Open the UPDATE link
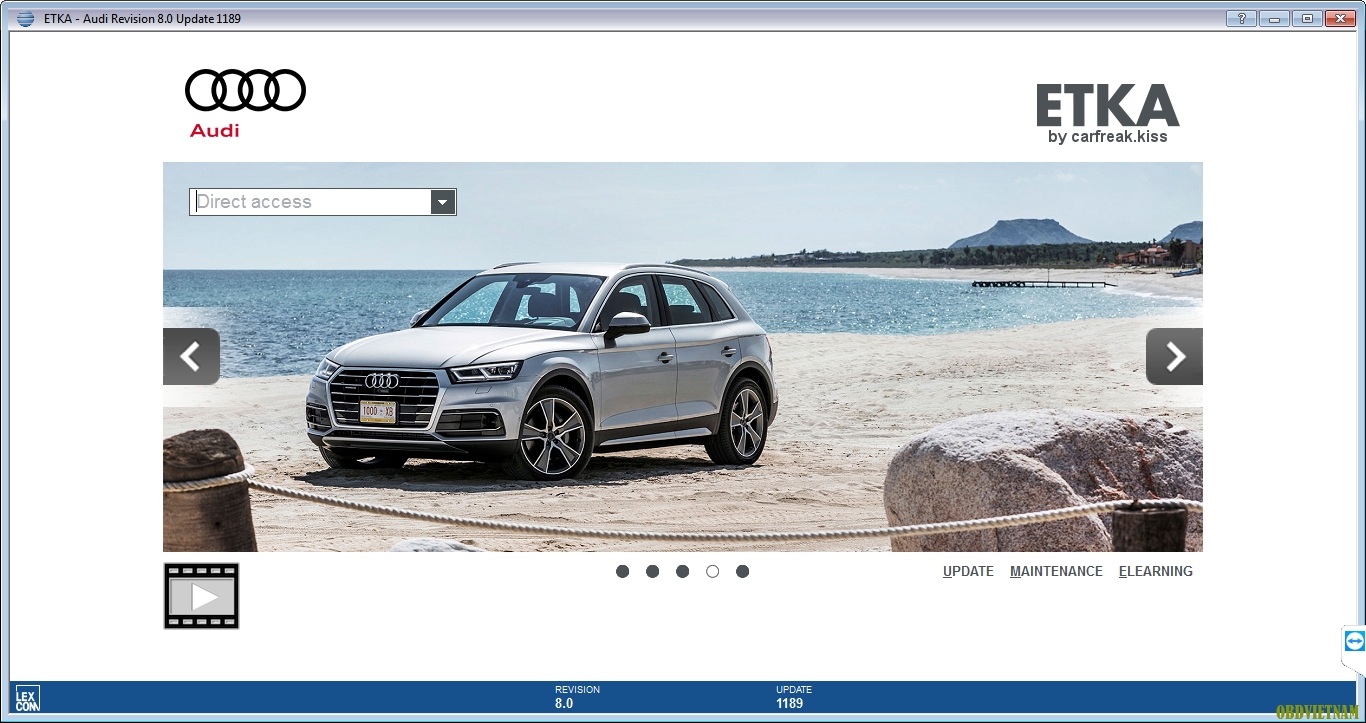This screenshot has width=1366, height=723. [x=968, y=571]
